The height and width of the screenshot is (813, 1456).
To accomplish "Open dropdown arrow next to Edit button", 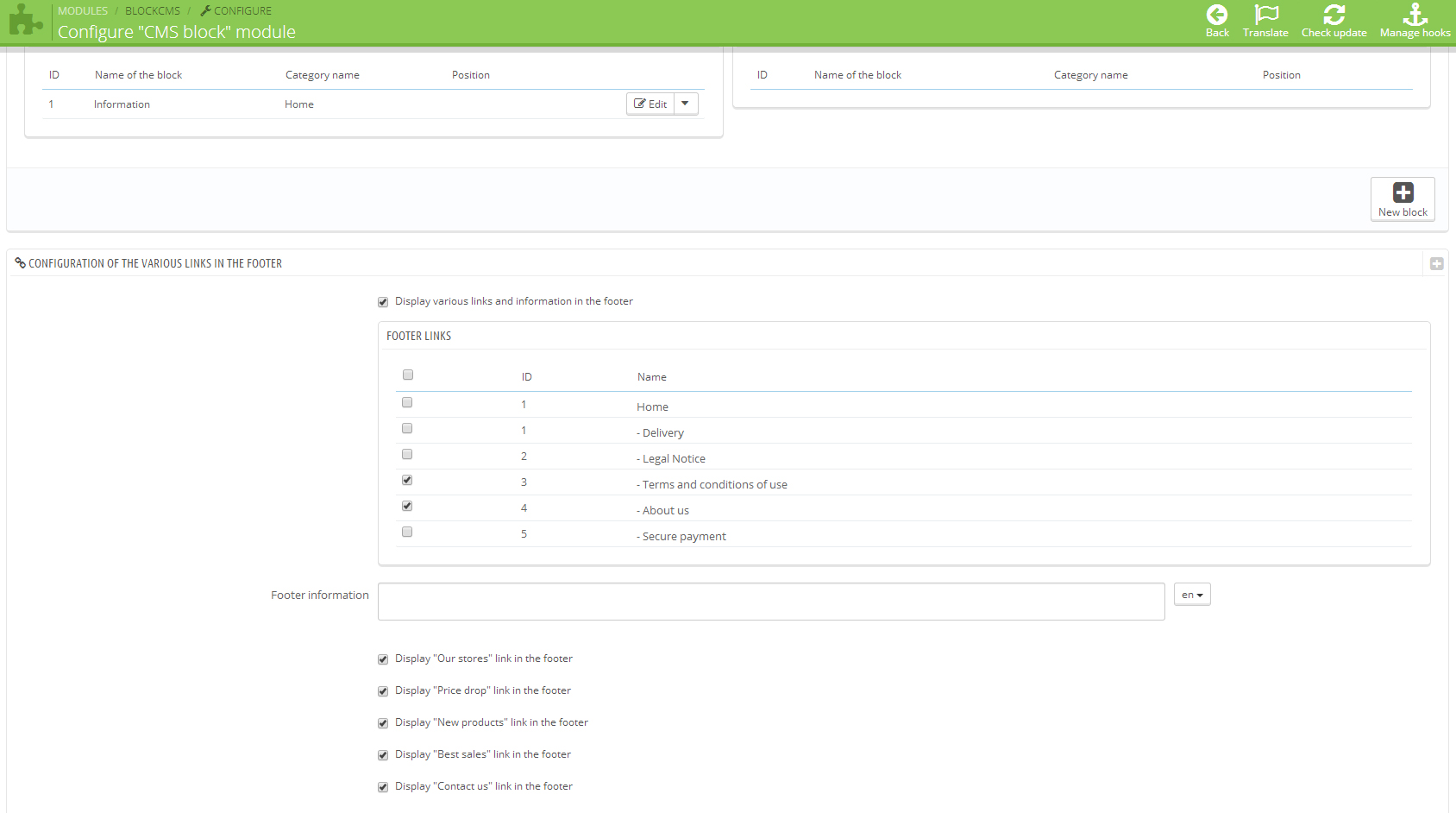I will click(686, 104).
